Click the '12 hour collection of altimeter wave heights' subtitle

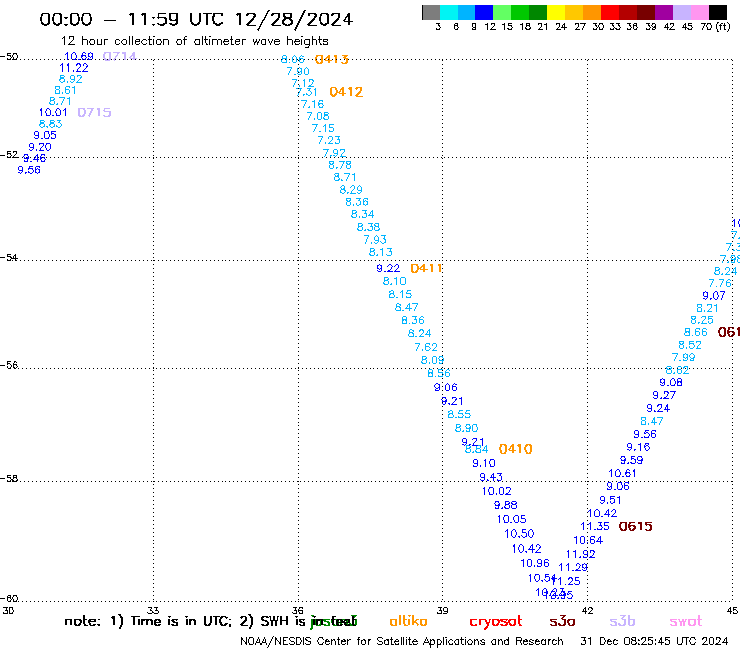[194, 41]
